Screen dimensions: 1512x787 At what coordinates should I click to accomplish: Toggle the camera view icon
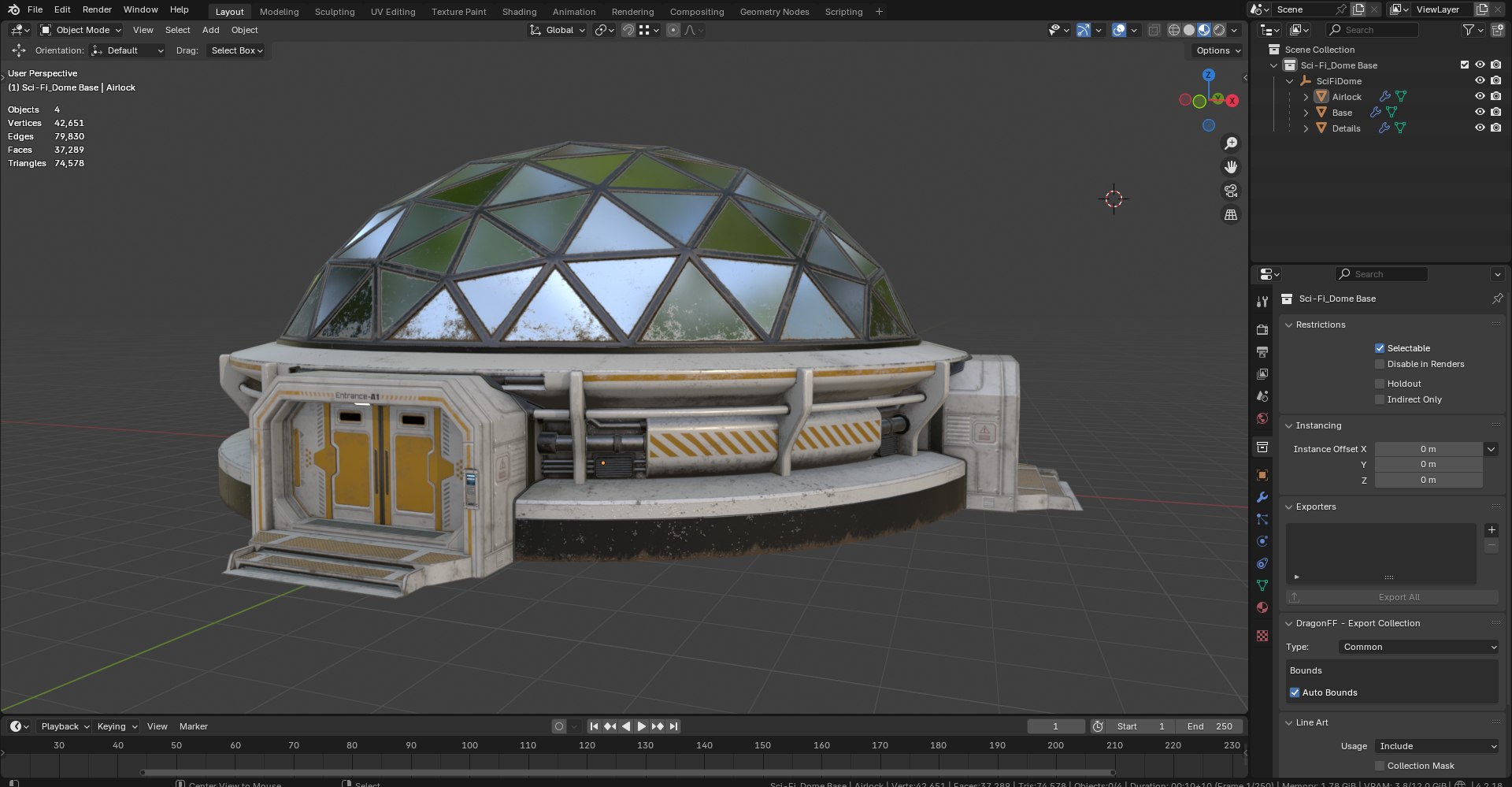coord(1231,191)
